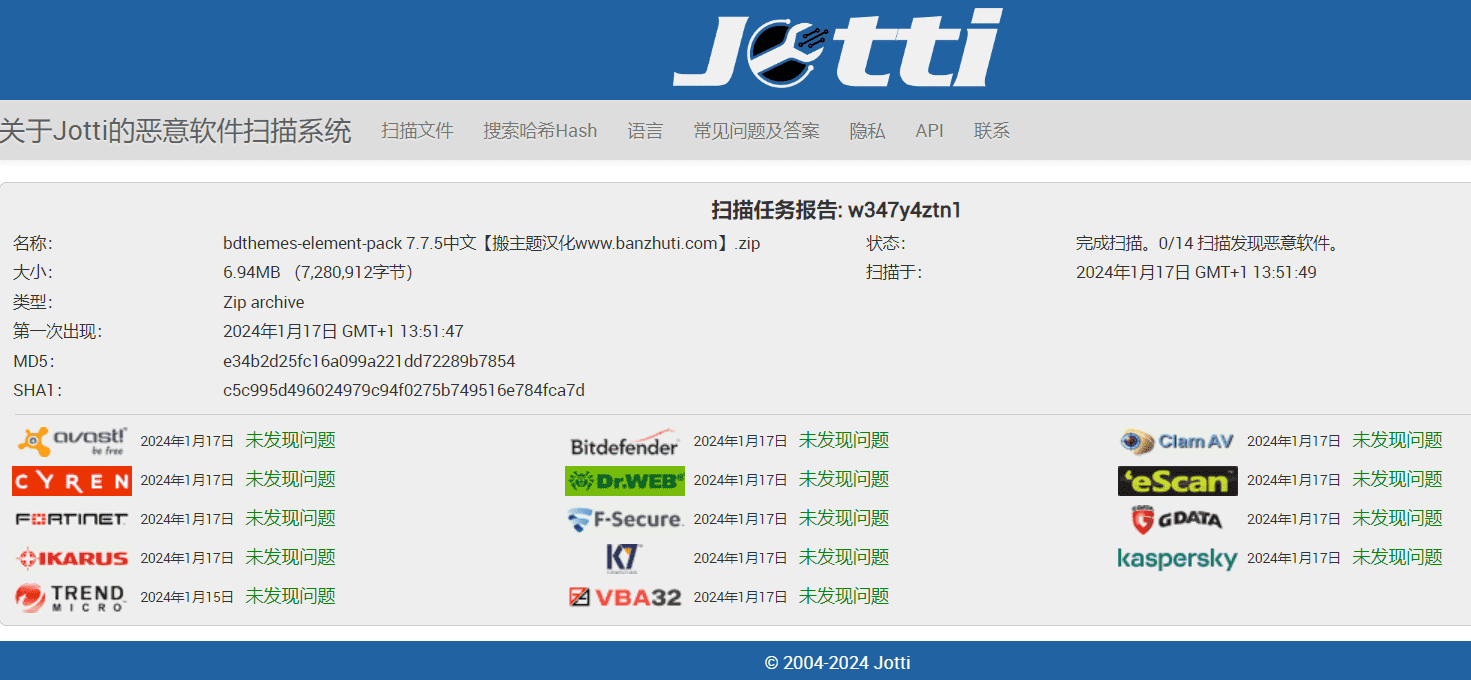Viewport: 1471px width, 680px height.
Task: Click the G DATA scanner logo
Action: (x=1178, y=519)
